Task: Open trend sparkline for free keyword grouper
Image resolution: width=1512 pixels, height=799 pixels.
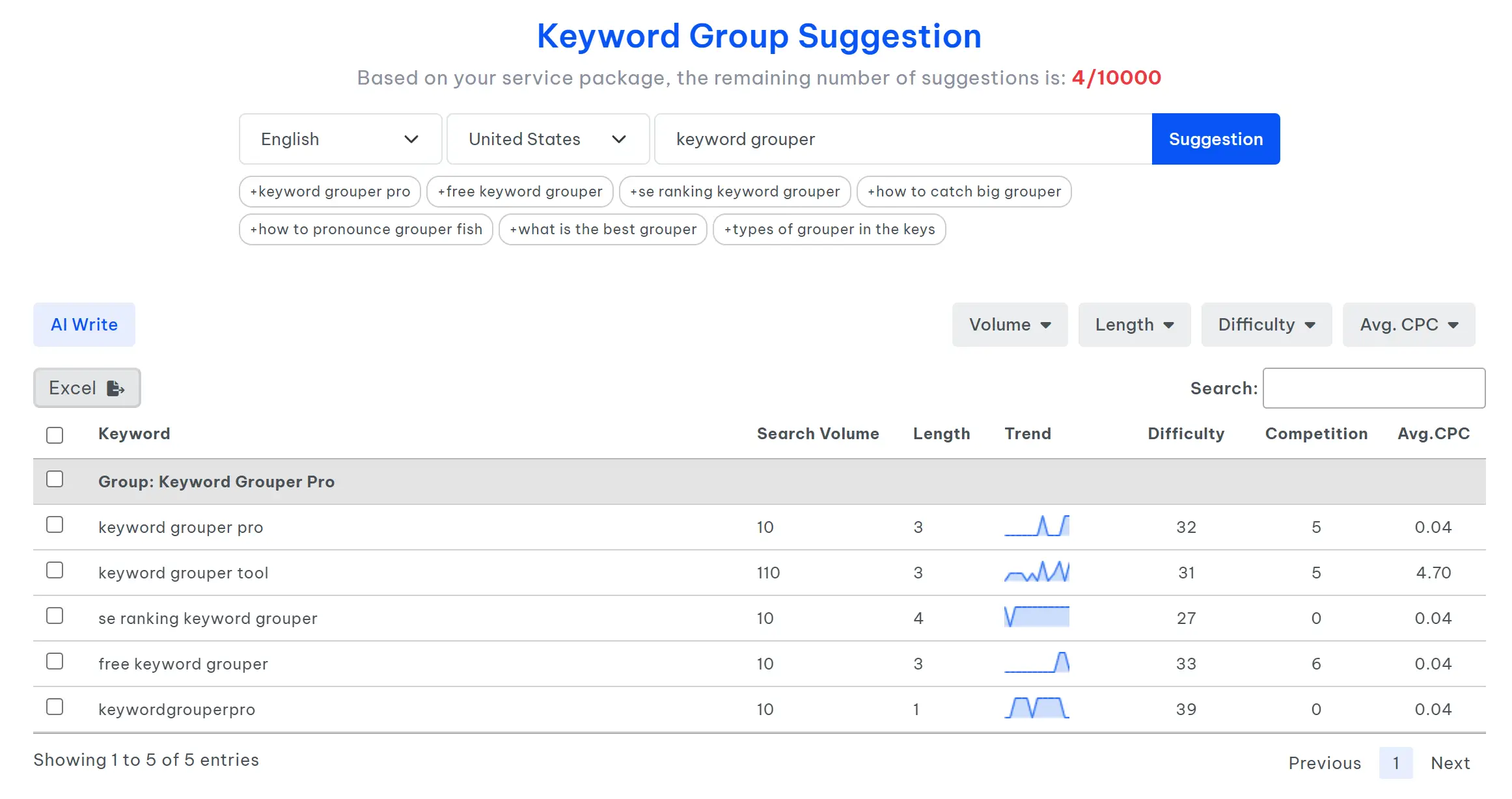Action: click(x=1037, y=662)
